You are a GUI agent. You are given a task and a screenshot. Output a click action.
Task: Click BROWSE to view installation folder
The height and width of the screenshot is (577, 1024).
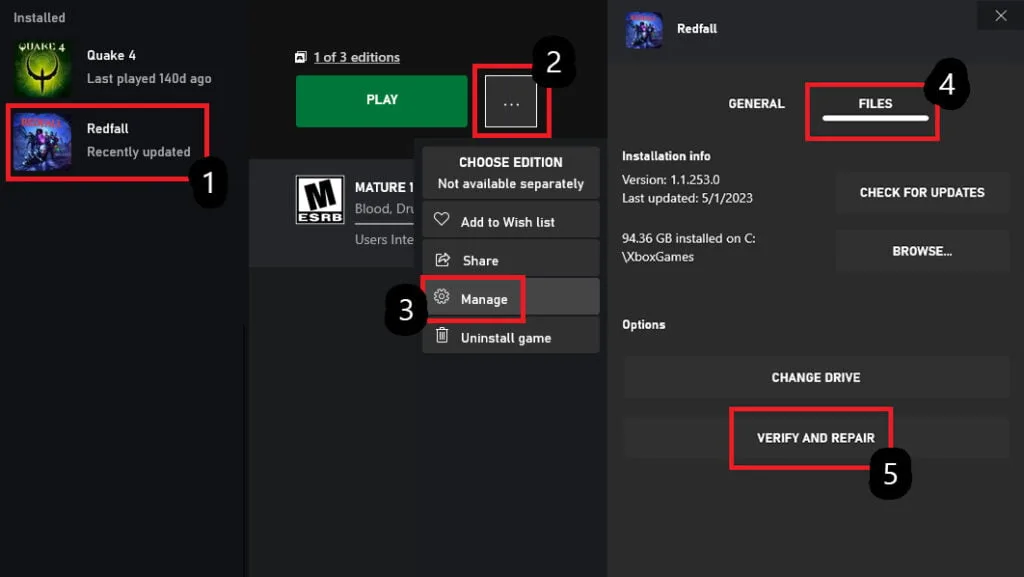922,250
